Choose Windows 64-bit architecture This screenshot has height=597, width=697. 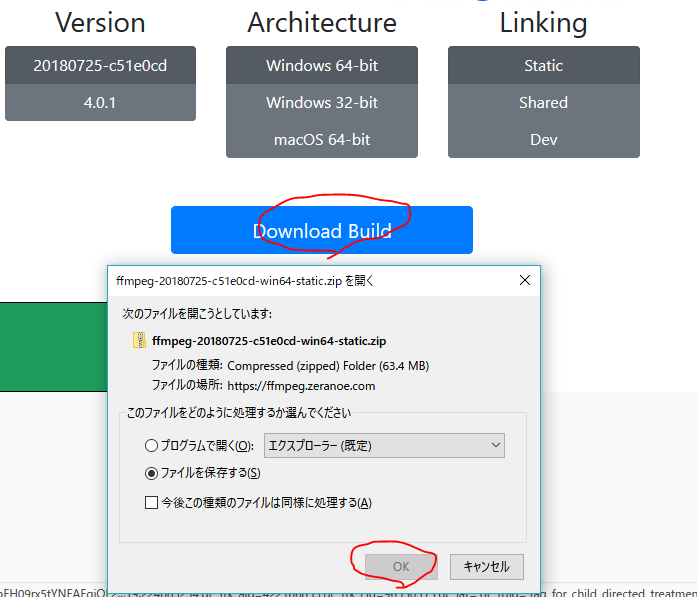pos(322,65)
